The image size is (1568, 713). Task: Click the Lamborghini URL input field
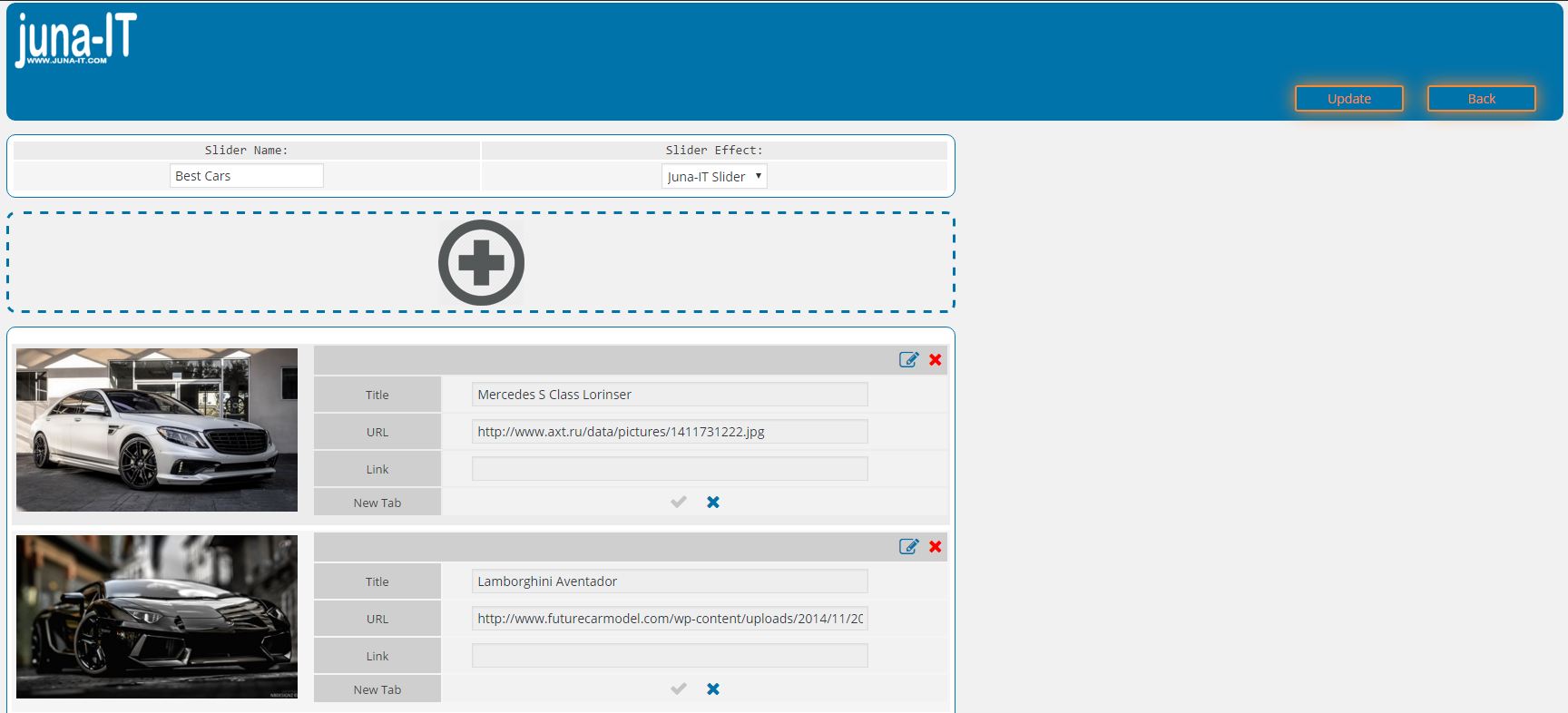(x=670, y=619)
